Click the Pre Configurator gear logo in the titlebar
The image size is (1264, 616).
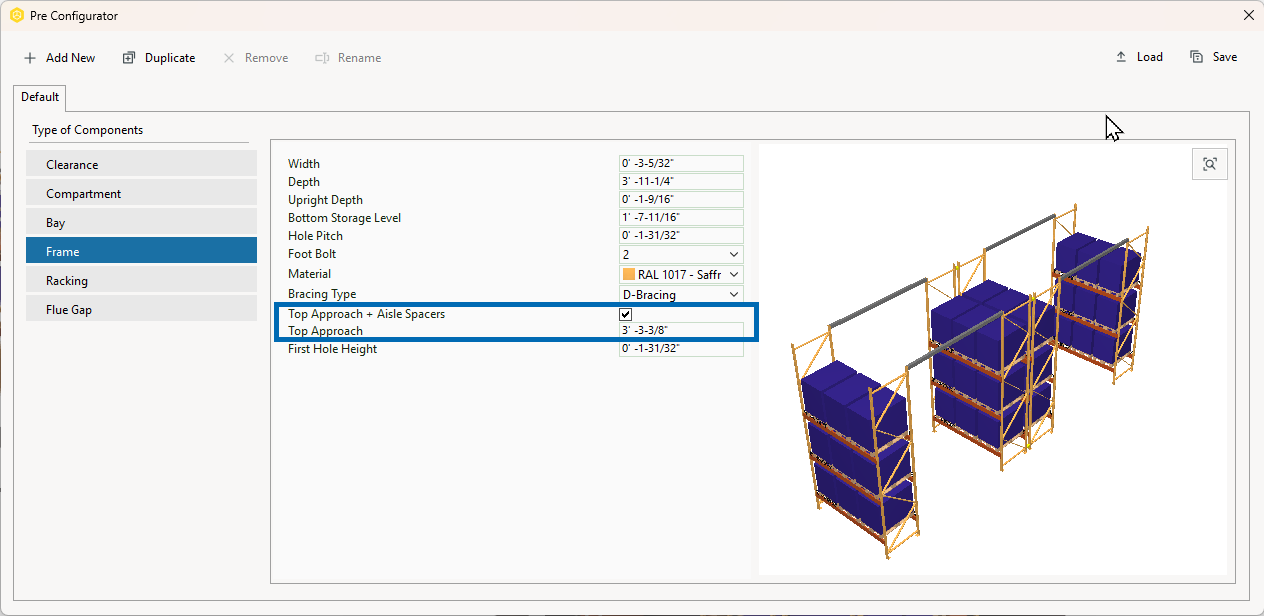tap(15, 15)
